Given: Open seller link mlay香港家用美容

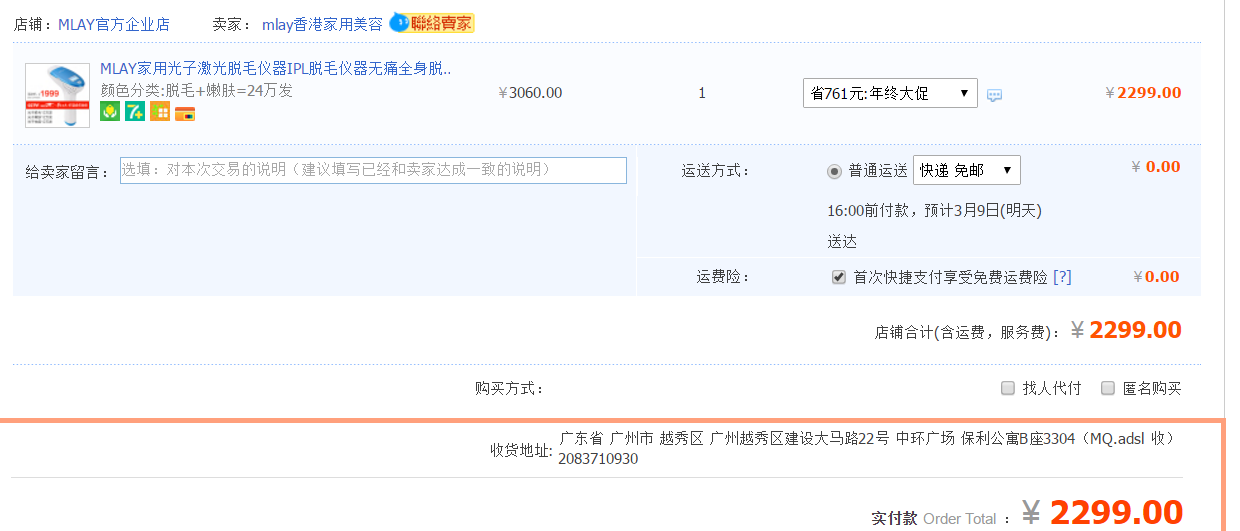Looking at the screenshot, I should click(322, 24).
